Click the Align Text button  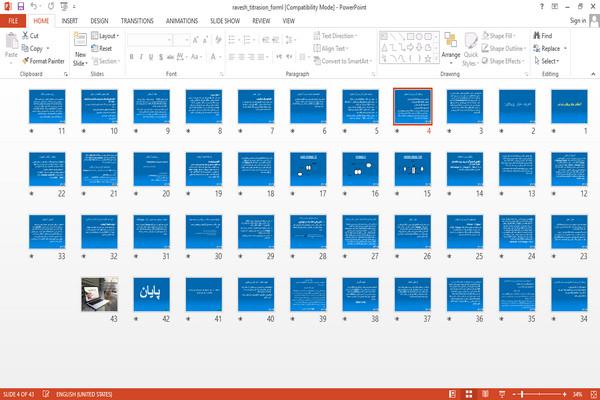(331, 48)
